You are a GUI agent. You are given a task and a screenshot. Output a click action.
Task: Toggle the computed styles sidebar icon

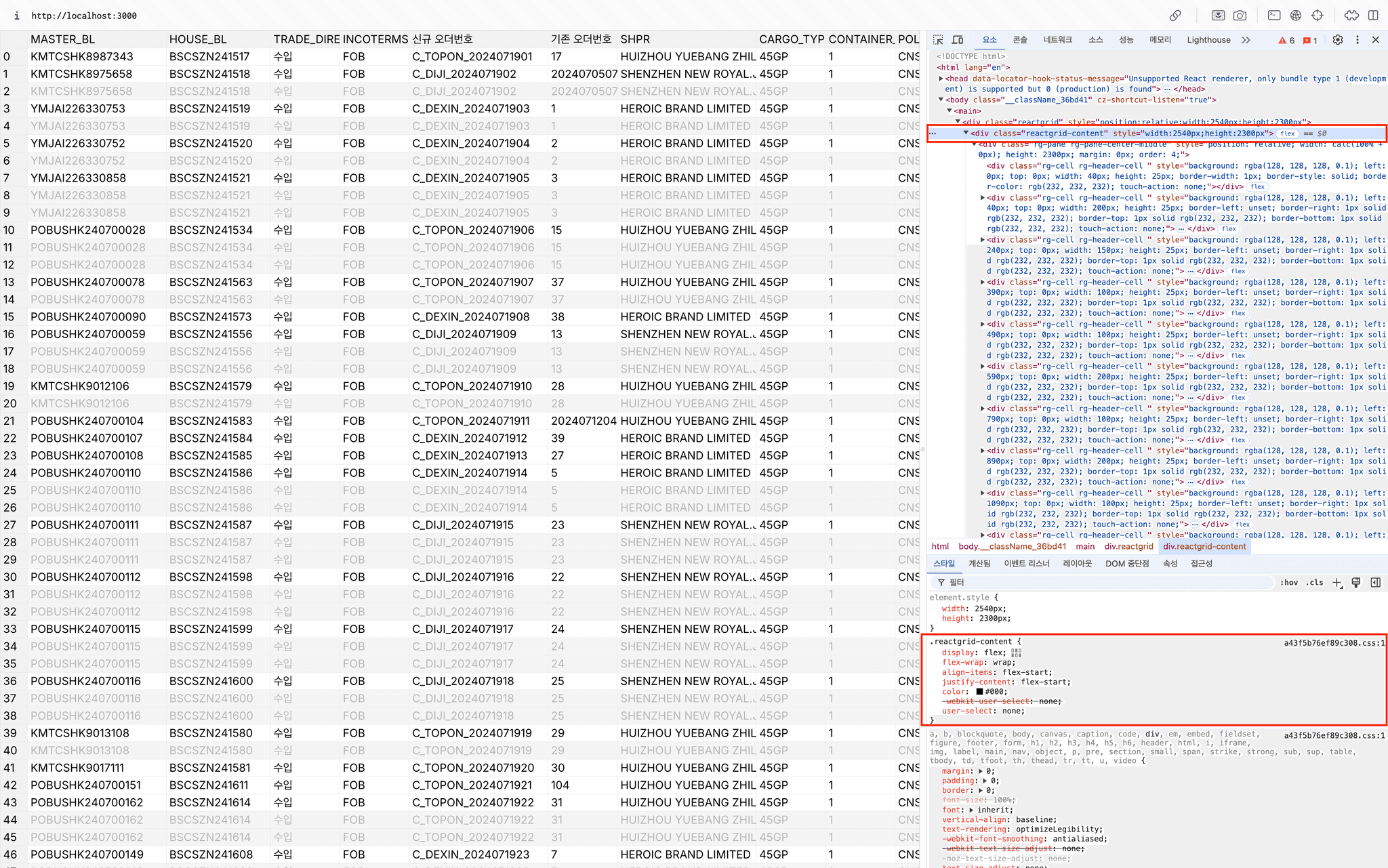[1376, 583]
